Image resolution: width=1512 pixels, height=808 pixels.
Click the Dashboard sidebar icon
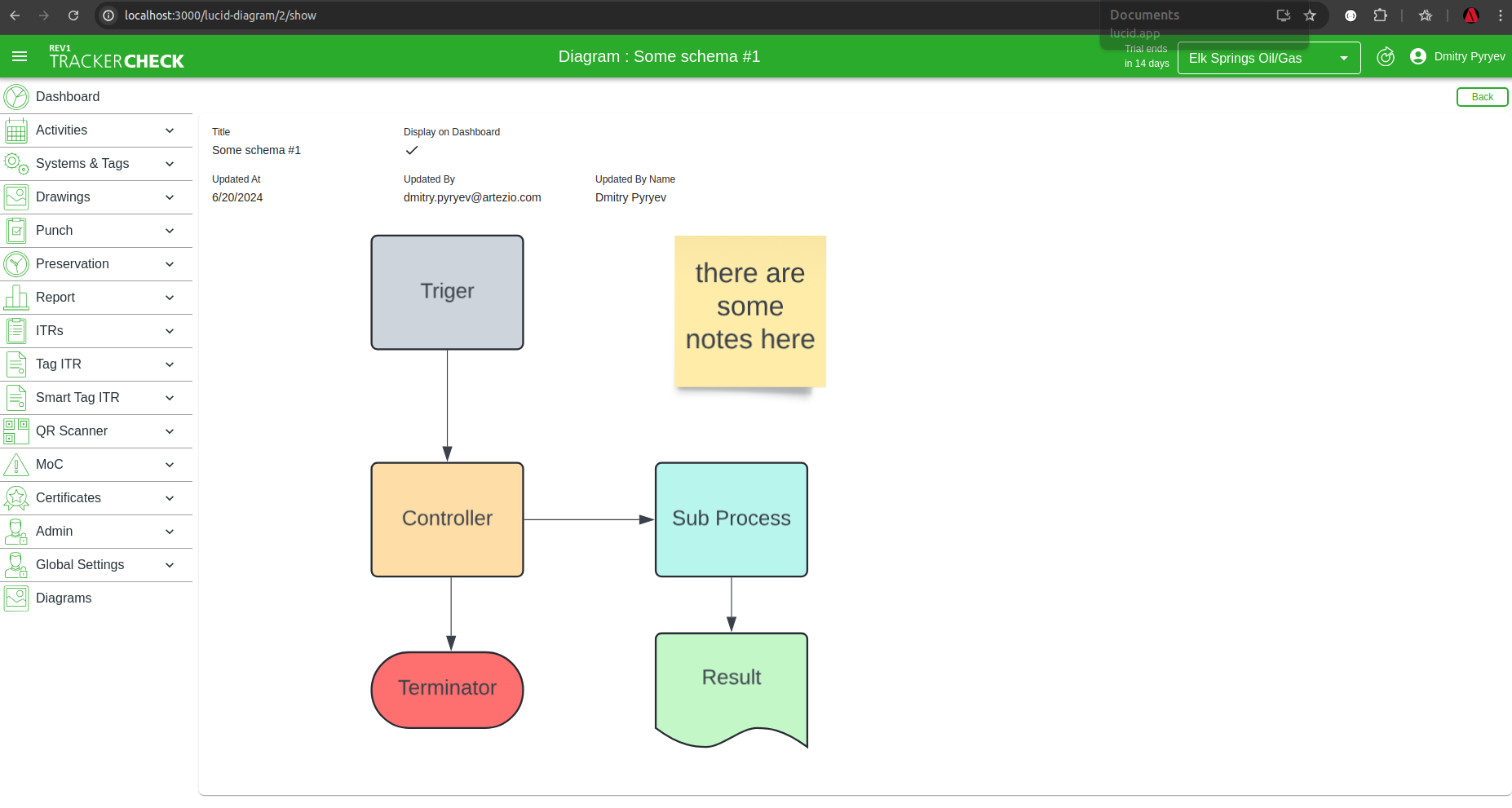16,97
